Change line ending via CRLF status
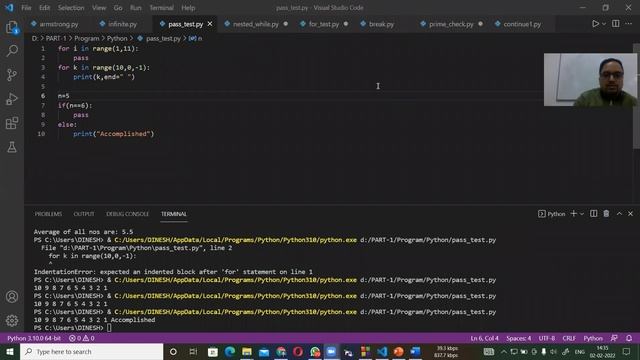Viewport: 640px width, 360px height. [569, 338]
